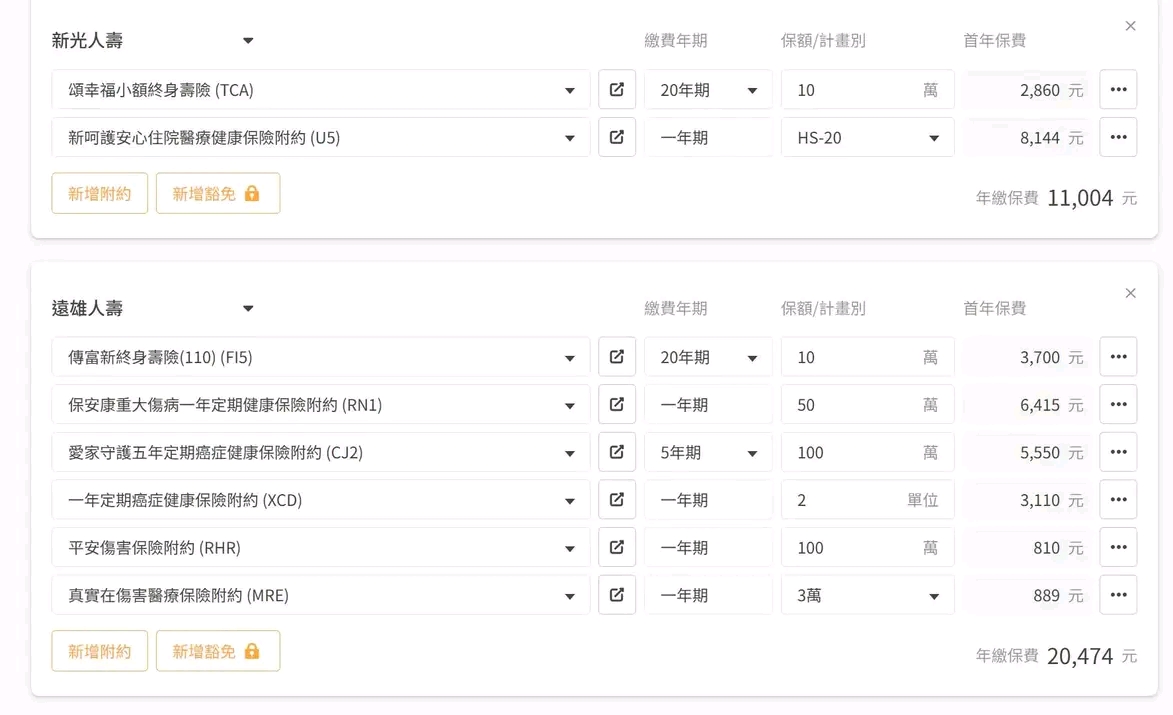This screenshot has height=715, width=1173.
Task: Change 5年期 payment term for CJ2
Action: click(x=708, y=452)
